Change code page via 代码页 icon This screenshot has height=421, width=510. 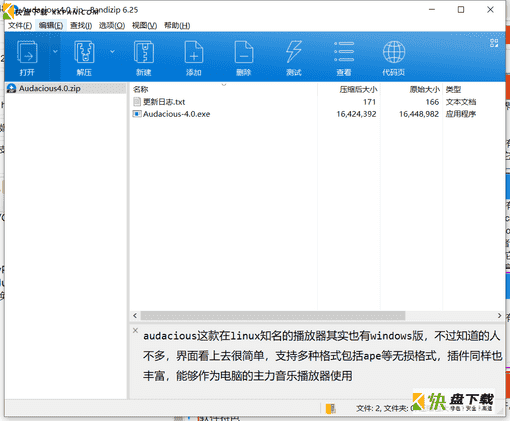(394, 57)
